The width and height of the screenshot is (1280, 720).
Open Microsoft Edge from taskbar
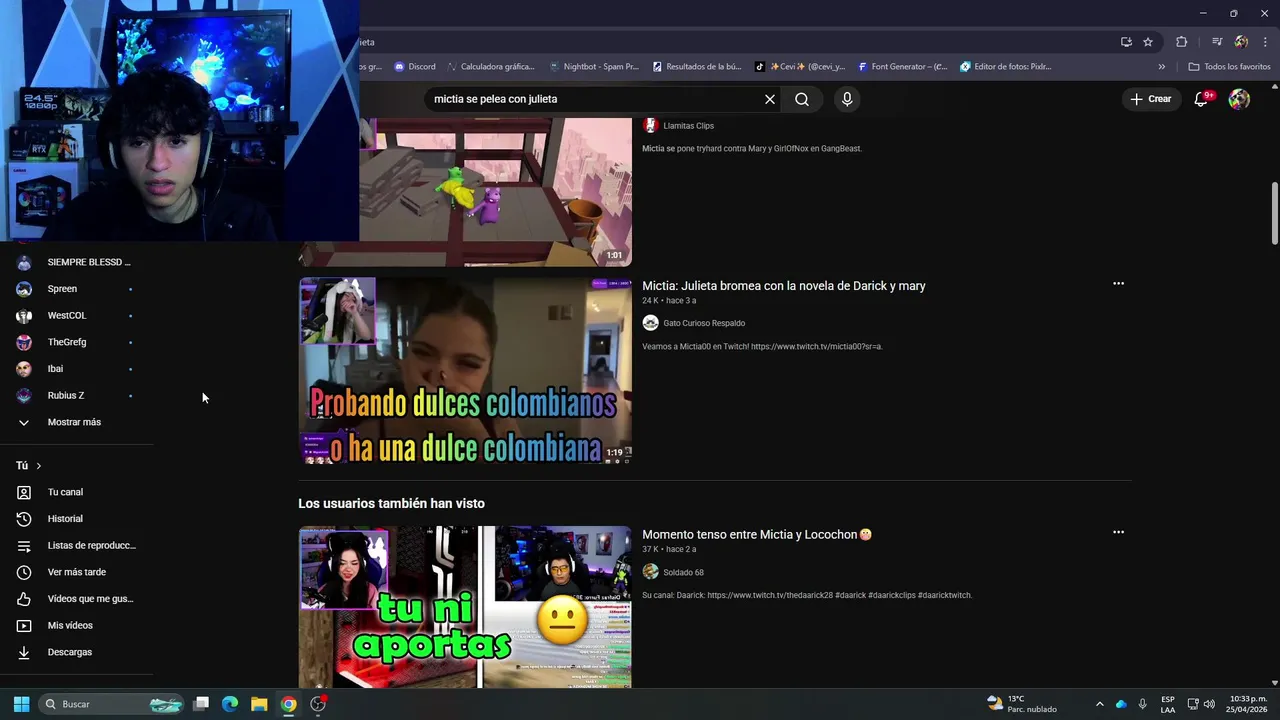(x=230, y=704)
